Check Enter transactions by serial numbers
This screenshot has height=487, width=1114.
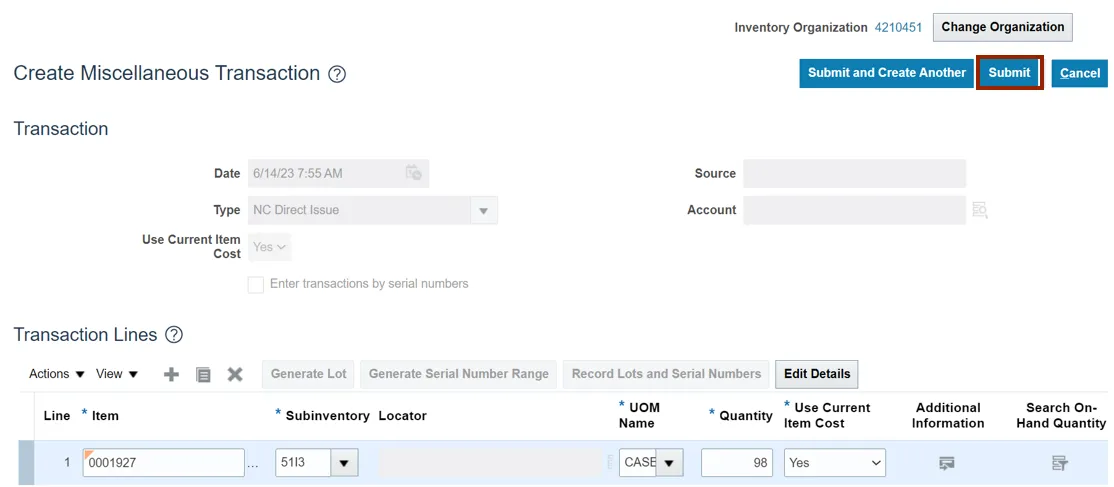point(256,284)
